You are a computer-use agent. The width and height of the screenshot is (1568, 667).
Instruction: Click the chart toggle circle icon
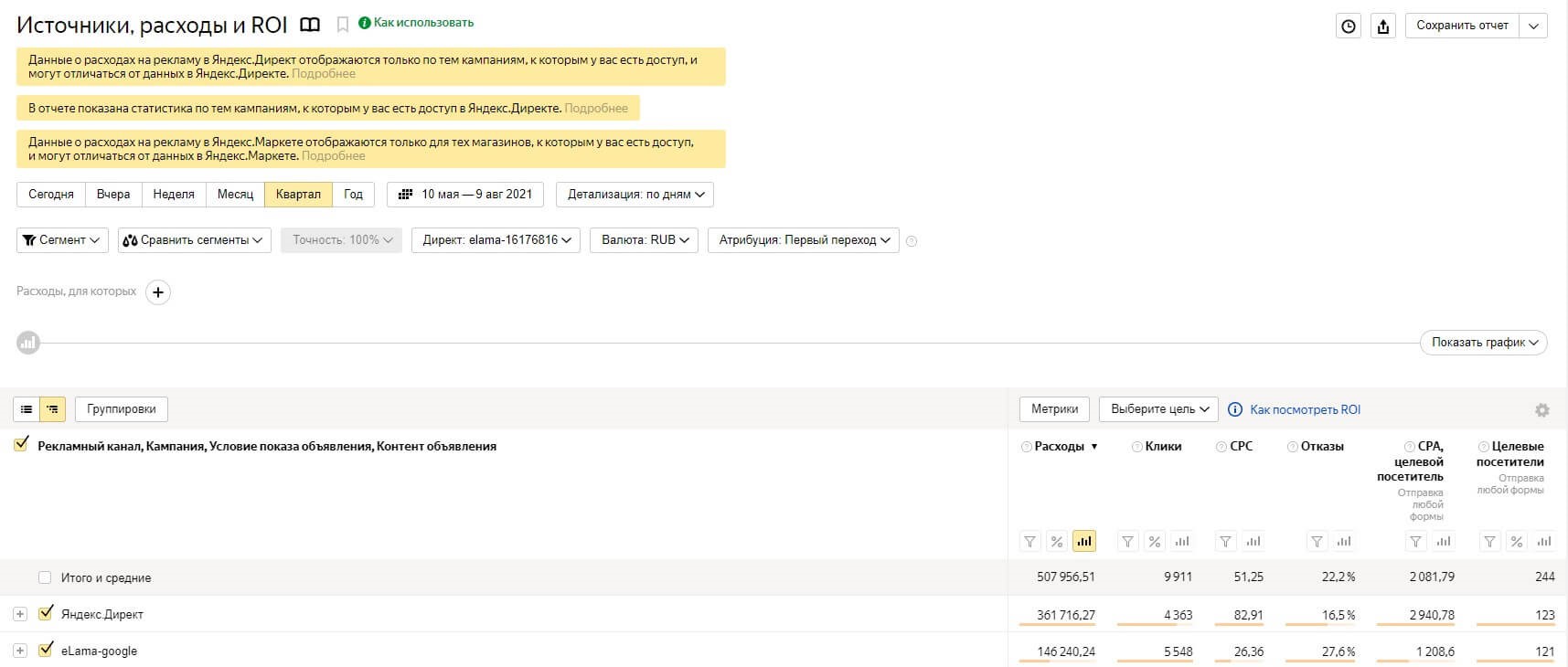click(x=28, y=343)
